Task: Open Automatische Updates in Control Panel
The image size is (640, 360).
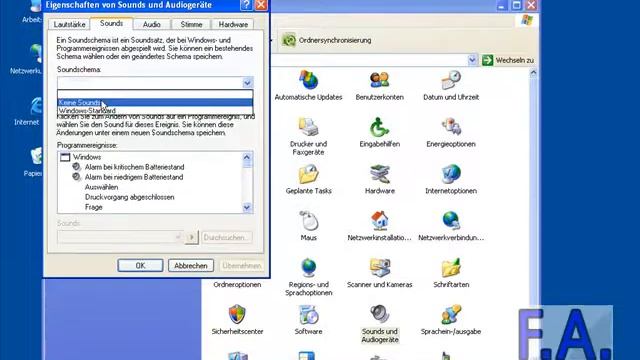Action: coord(308,85)
